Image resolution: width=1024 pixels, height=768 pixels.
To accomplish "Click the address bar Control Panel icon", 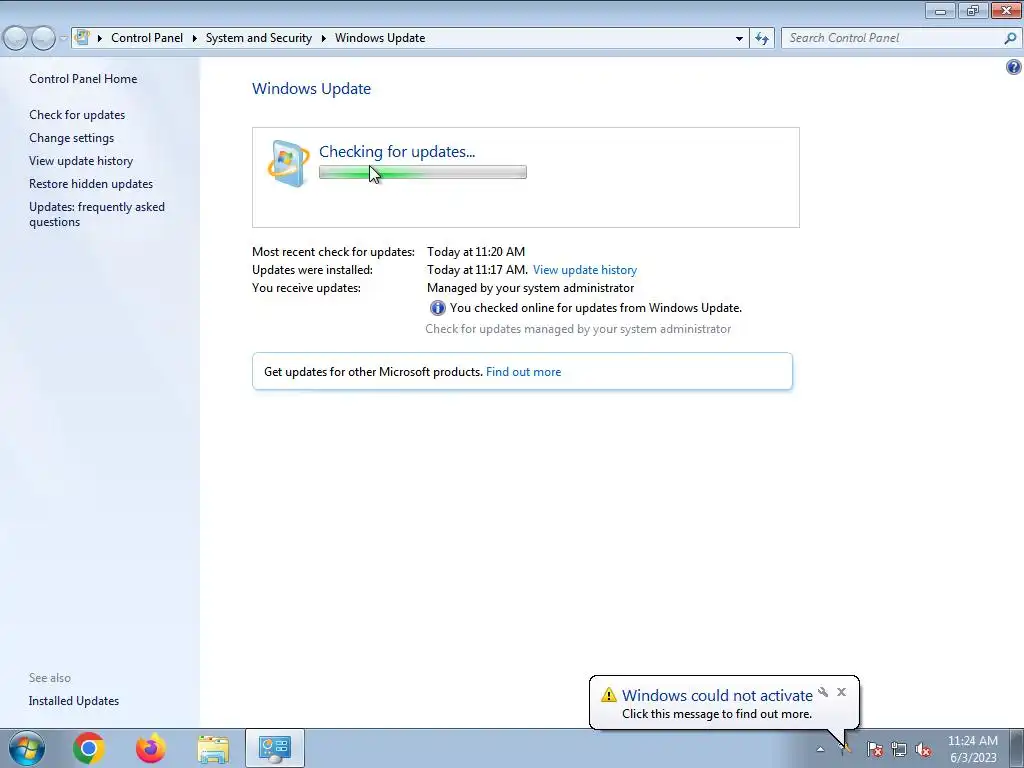I will coord(82,37).
